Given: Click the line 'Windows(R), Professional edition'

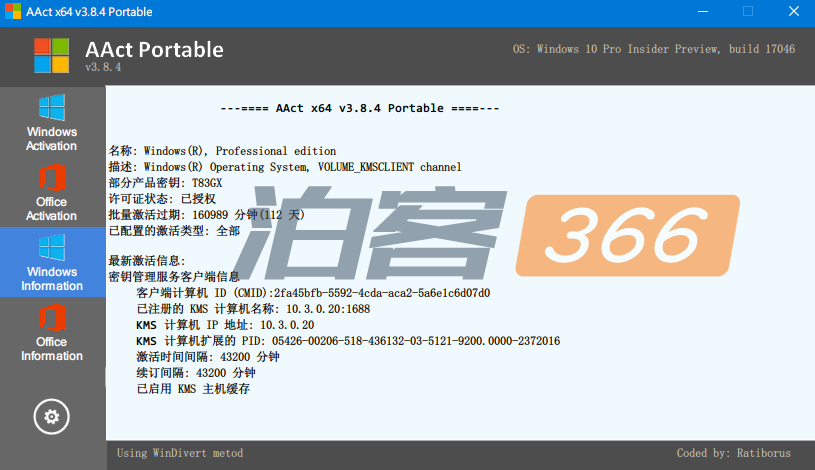Looking at the screenshot, I should click(222, 151).
